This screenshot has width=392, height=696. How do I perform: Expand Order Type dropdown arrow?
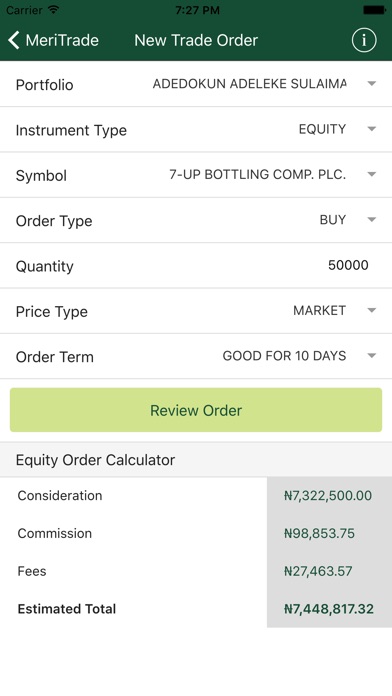pos(372,219)
